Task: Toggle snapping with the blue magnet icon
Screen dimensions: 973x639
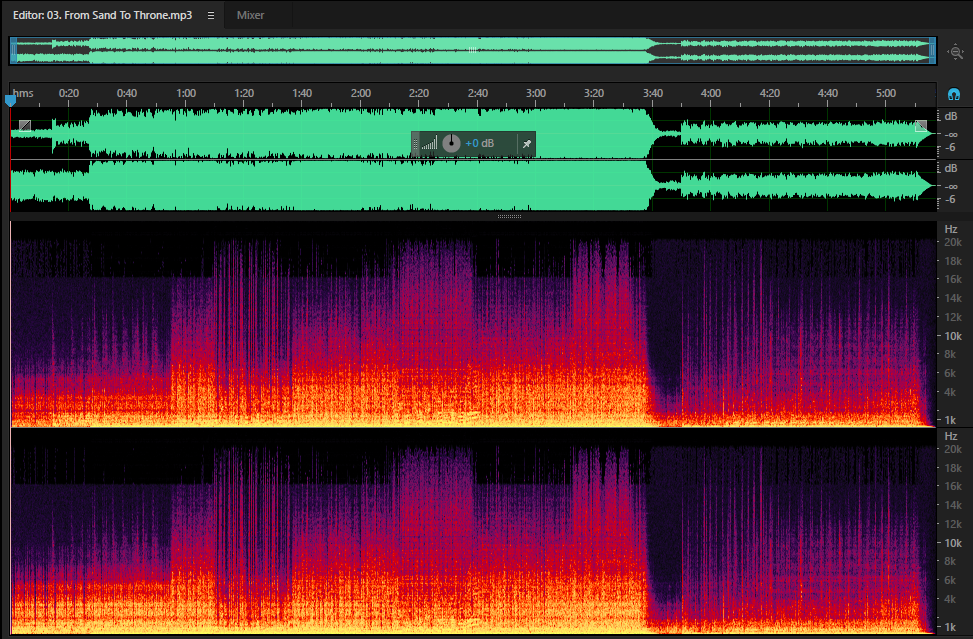Action: [x=954, y=94]
